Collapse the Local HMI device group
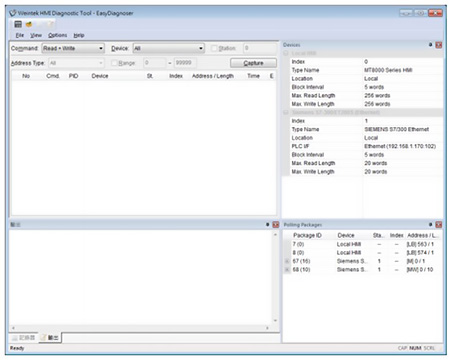This screenshot has width=450, height=364. tap(286, 53)
